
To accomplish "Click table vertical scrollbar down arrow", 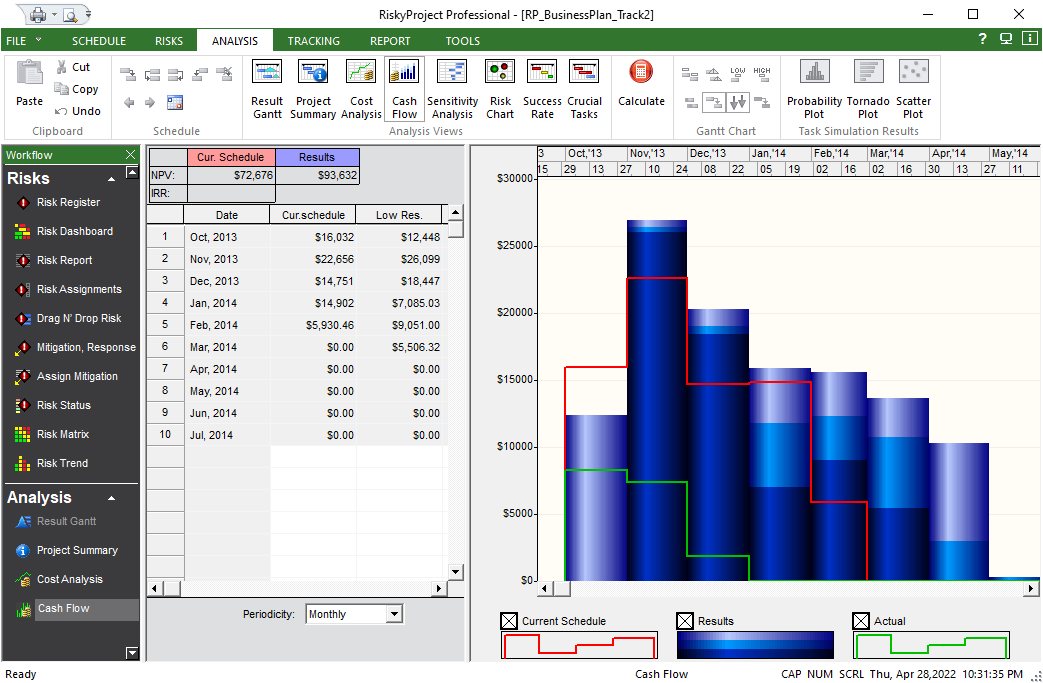I will point(456,571).
